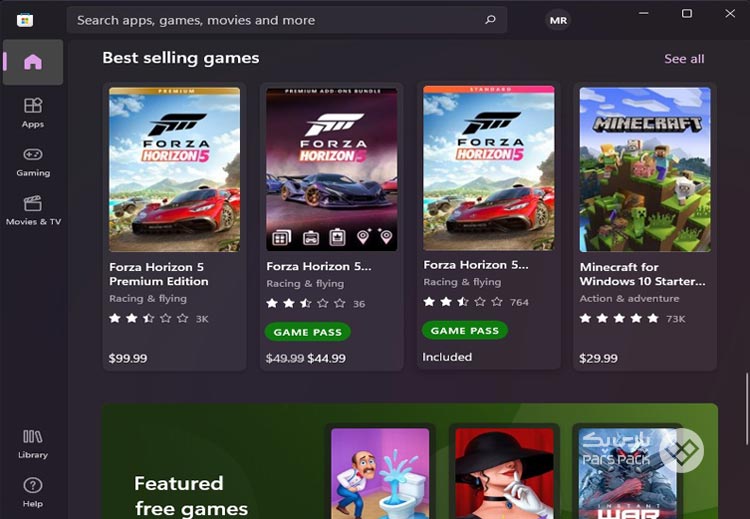Open the Gaming section
750x519 pixels.
(x=33, y=162)
